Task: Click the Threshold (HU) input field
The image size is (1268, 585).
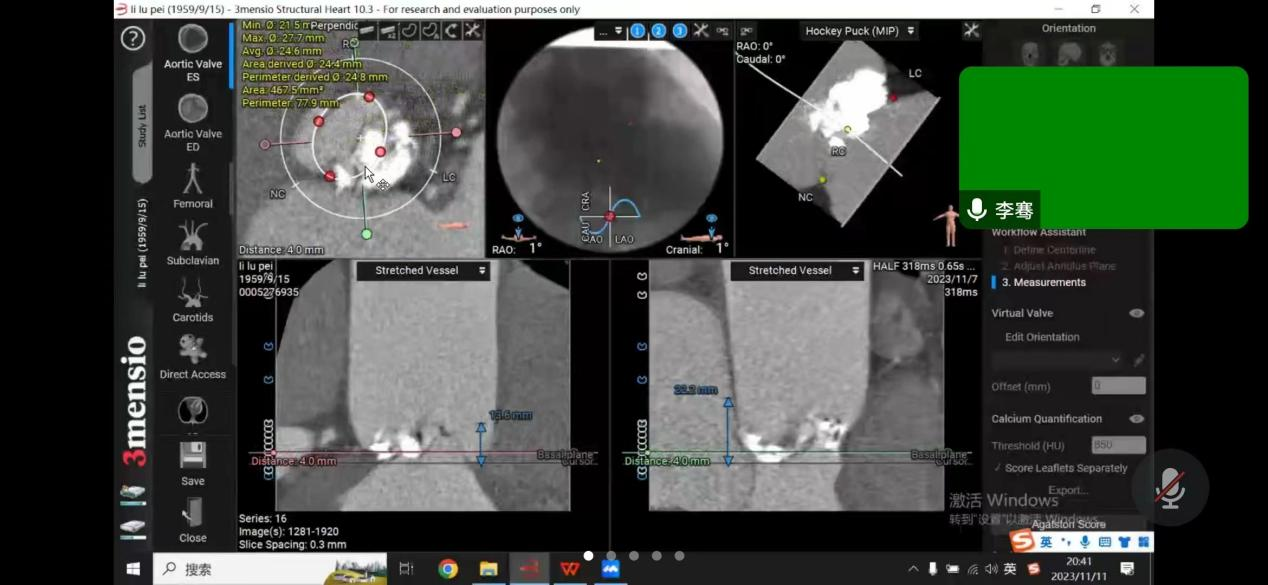Action: (1118, 446)
